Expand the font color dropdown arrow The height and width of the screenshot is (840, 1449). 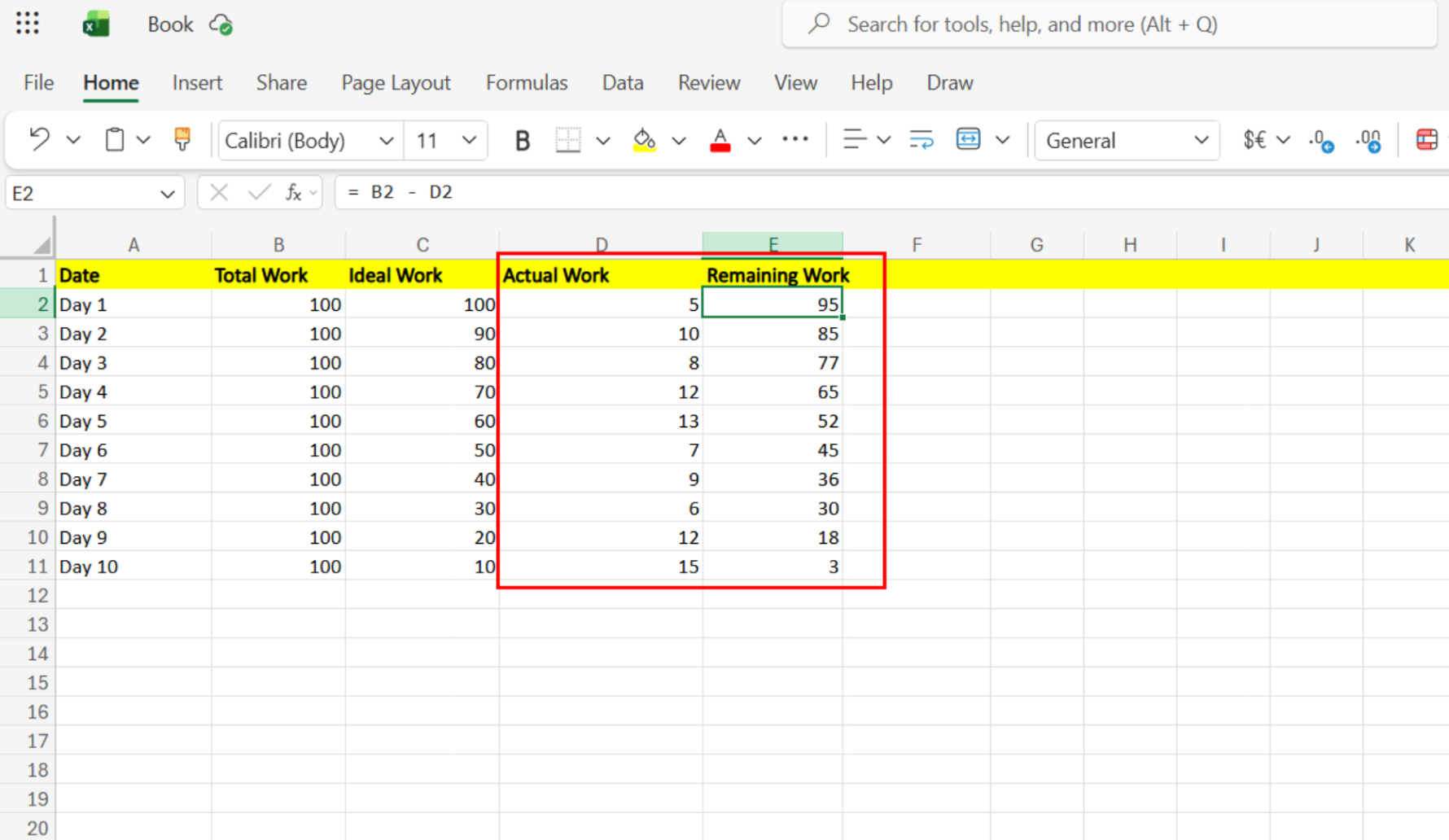755,141
